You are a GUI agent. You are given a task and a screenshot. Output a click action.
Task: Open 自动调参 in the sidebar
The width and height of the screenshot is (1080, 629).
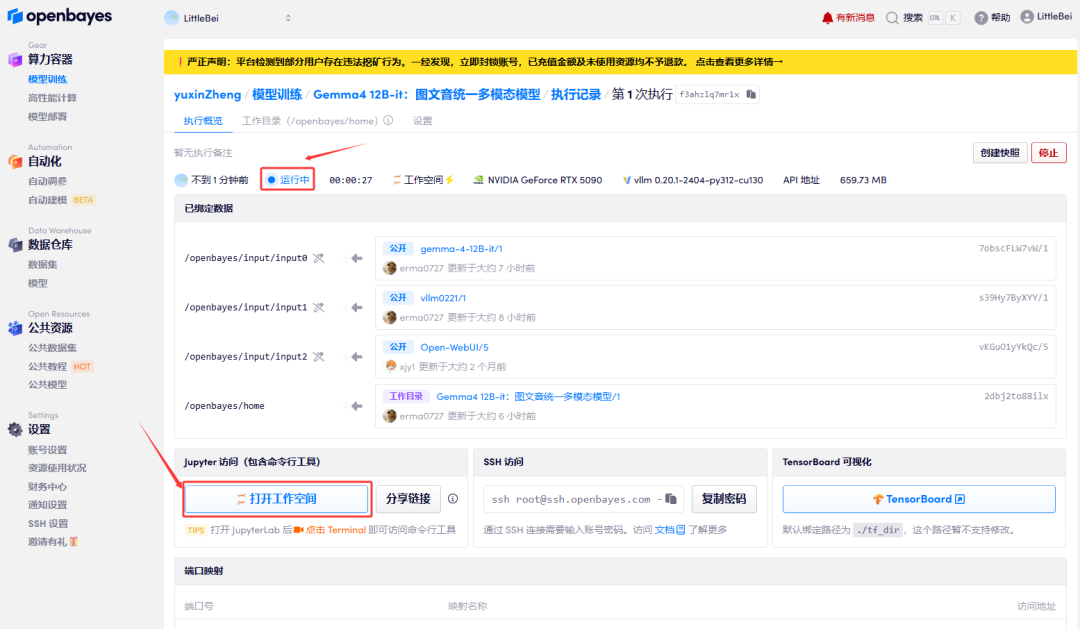tap(48, 181)
